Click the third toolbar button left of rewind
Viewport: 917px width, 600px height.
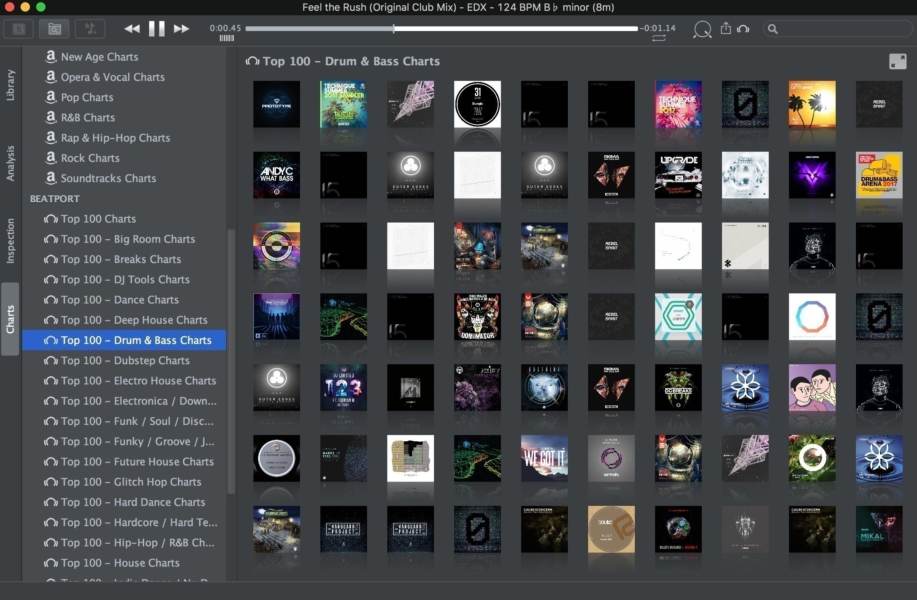90,29
